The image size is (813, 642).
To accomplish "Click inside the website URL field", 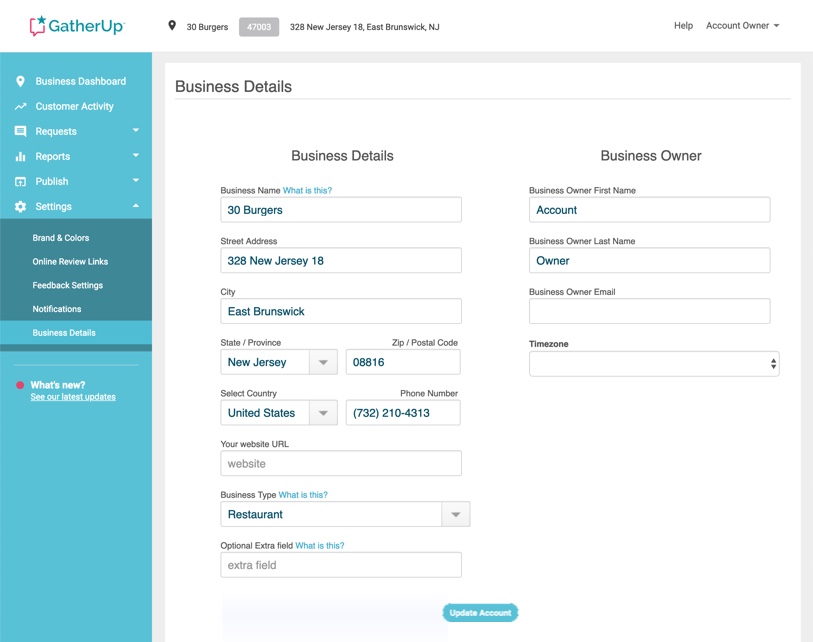I will click(340, 463).
